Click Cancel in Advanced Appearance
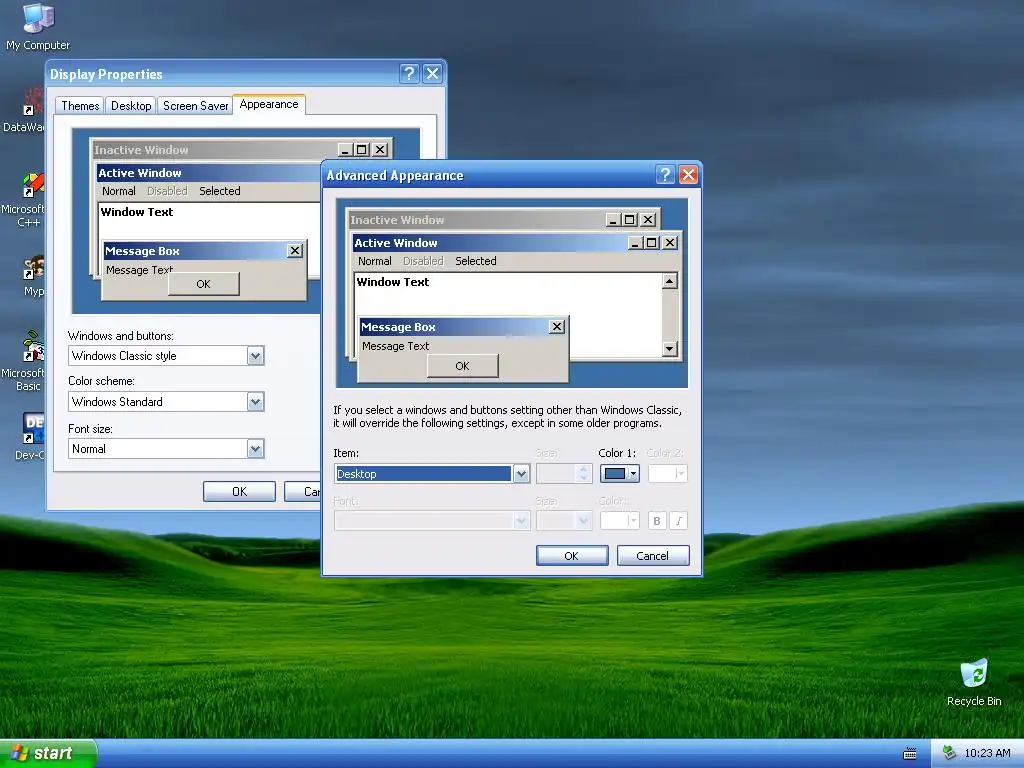 point(653,556)
